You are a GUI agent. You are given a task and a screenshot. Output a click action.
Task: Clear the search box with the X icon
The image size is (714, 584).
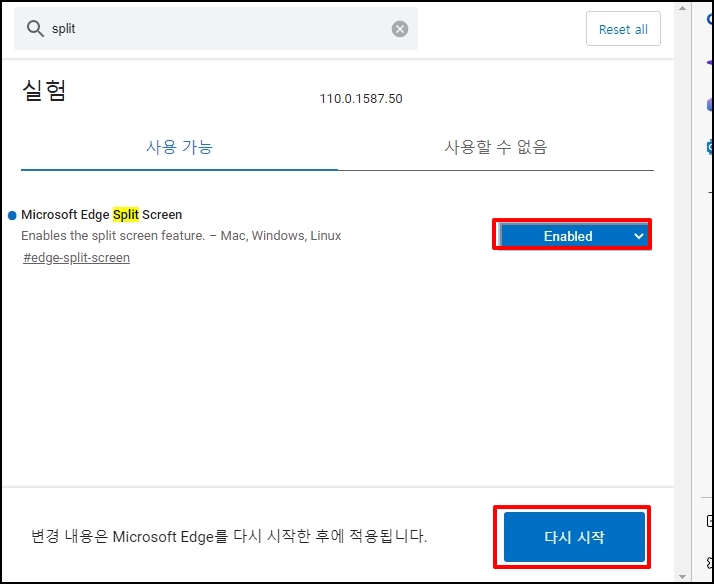coord(400,29)
